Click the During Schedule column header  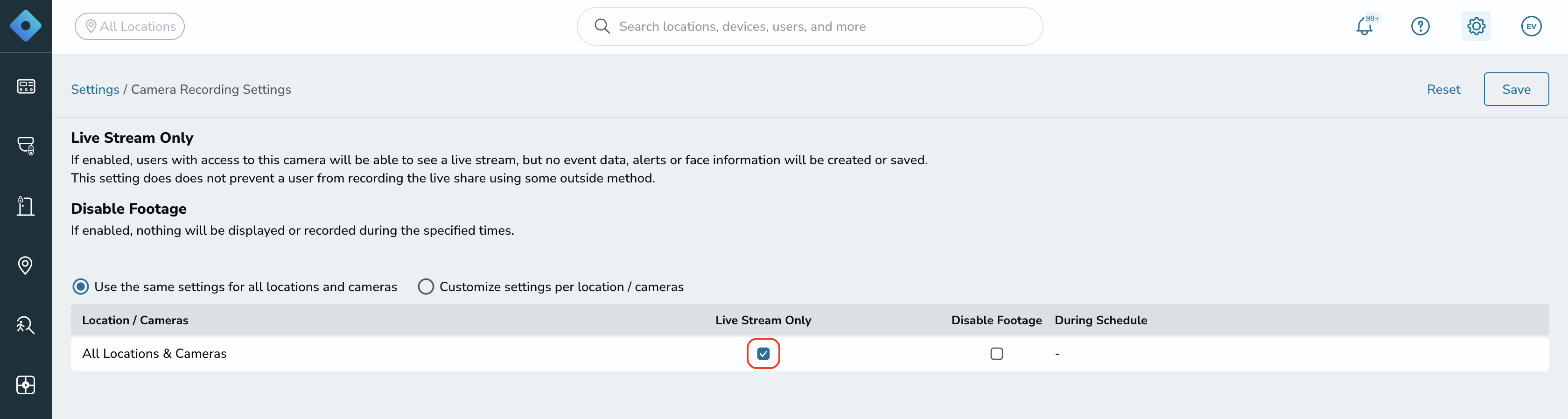(1100, 321)
